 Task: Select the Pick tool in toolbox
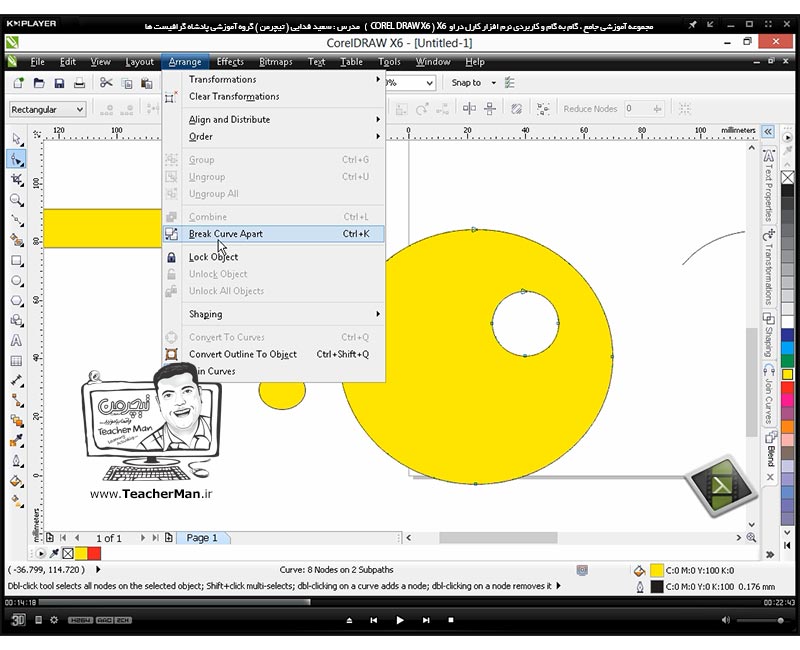click(x=16, y=139)
